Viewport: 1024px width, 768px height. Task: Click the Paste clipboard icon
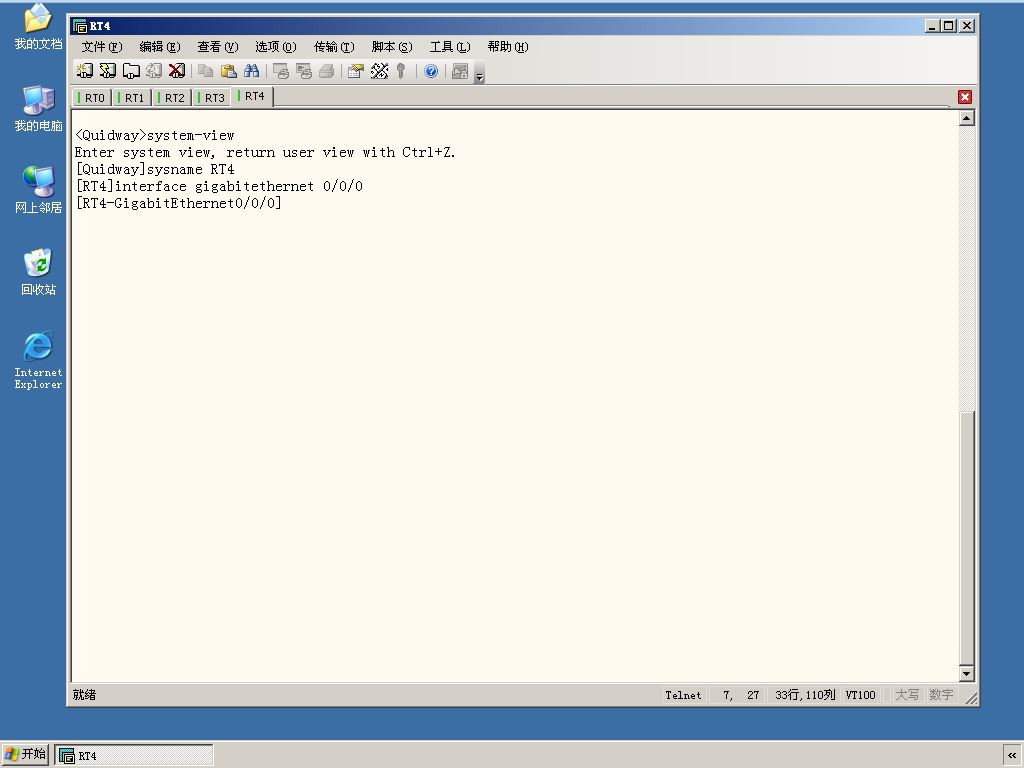(229, 71)
